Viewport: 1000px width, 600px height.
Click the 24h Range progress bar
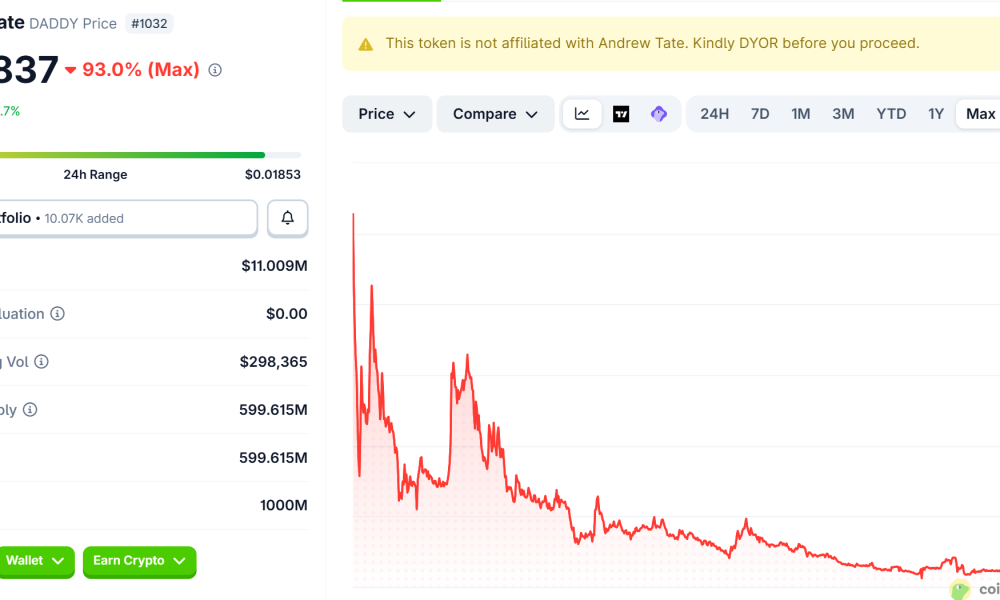[x=150, y=155]
